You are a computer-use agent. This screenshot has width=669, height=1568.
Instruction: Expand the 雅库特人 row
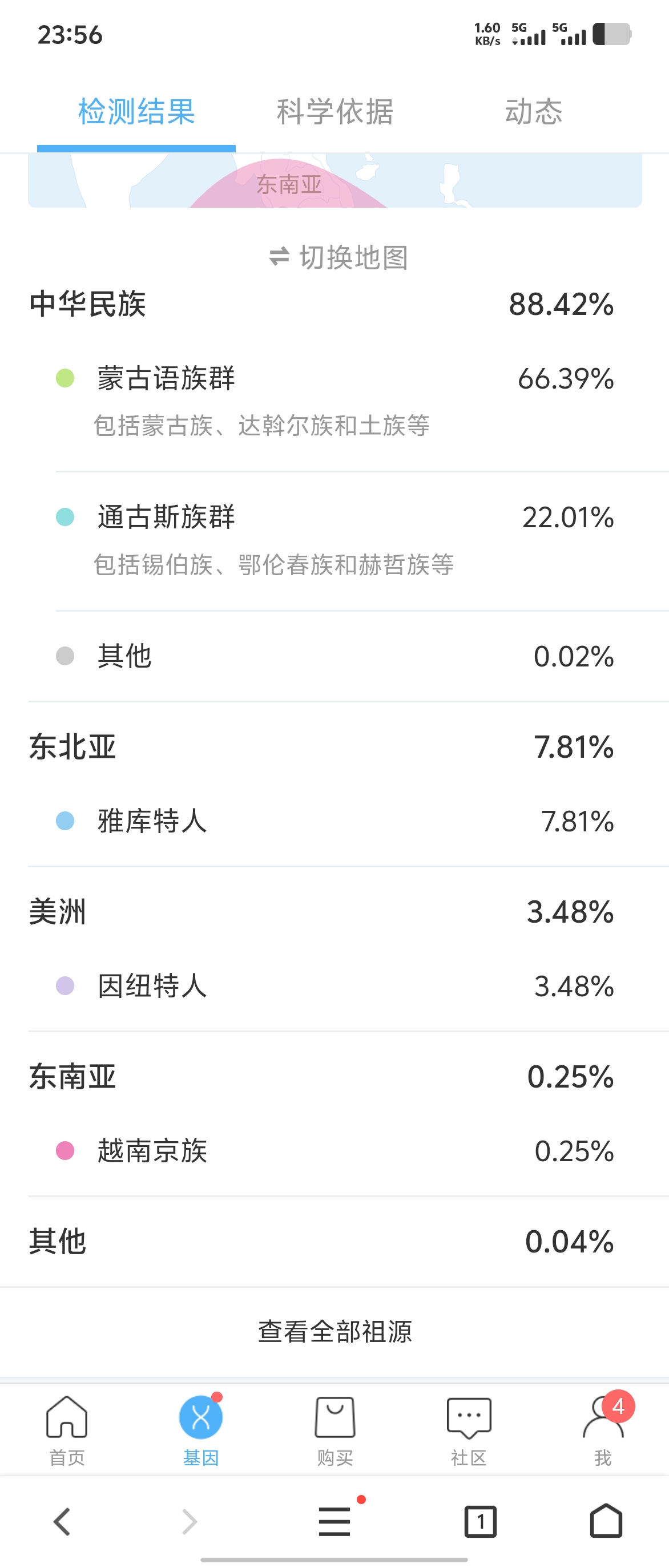tap(335, 821)
